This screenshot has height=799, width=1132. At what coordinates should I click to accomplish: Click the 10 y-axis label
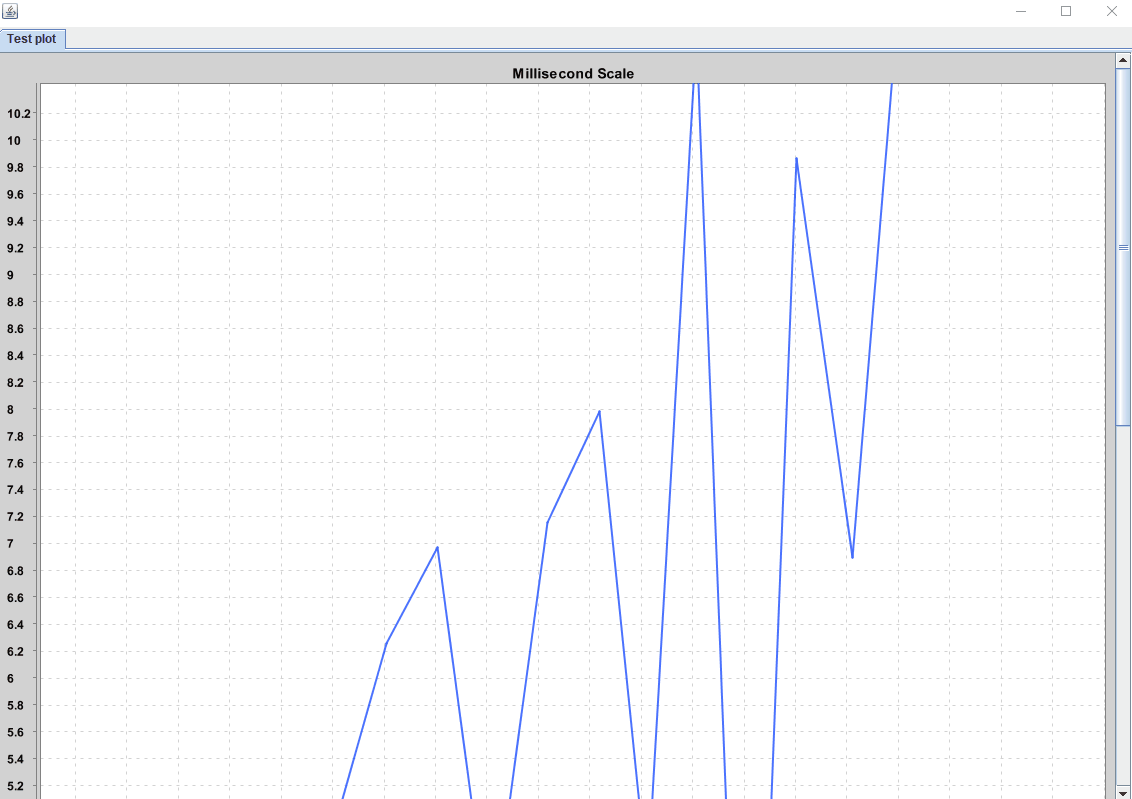point(14,141)
